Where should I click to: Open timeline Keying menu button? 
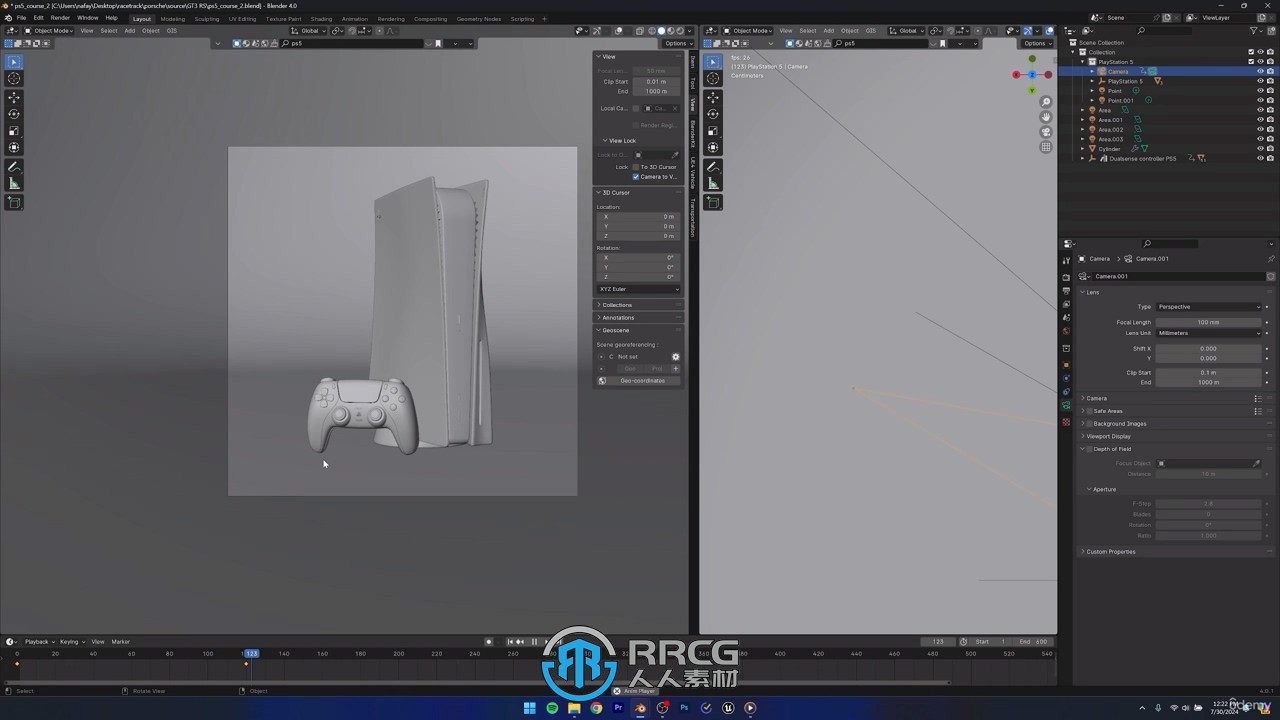click(x=70, y=642)
